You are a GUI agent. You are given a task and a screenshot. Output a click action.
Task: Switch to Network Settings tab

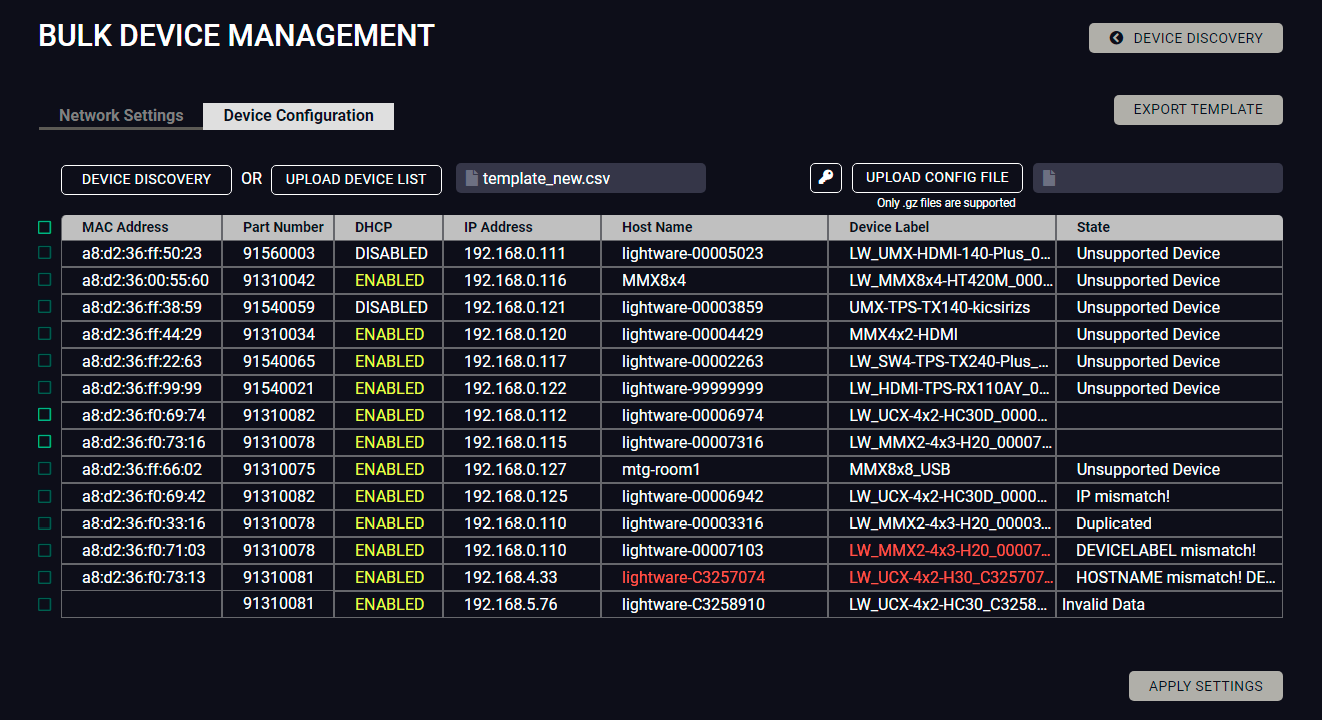[121, 116]
